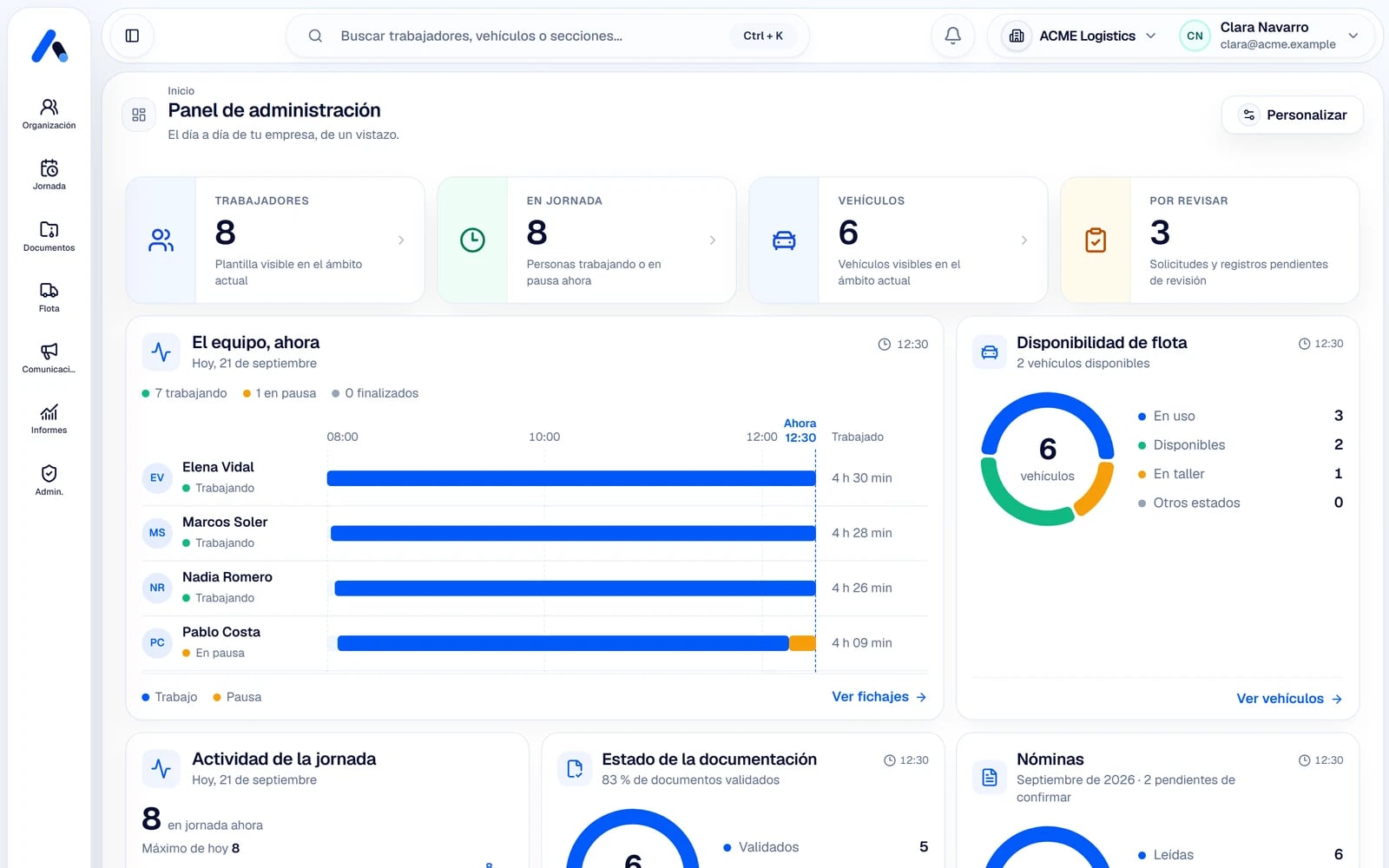This screenshot has height=868, width=1389.
Task: Open the Documentos sidebar section
Action: click(x=49, y=236)
